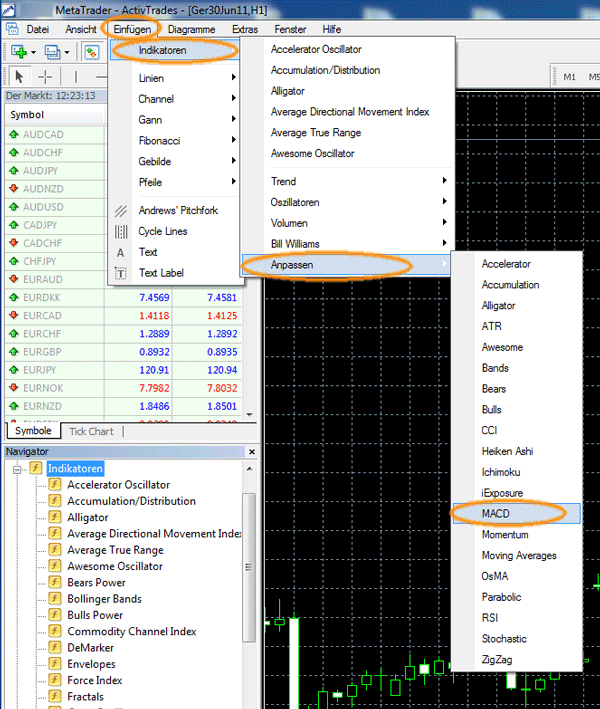
Task: Click the Navigator scrollbar thumb
Action: coord(249,567)
